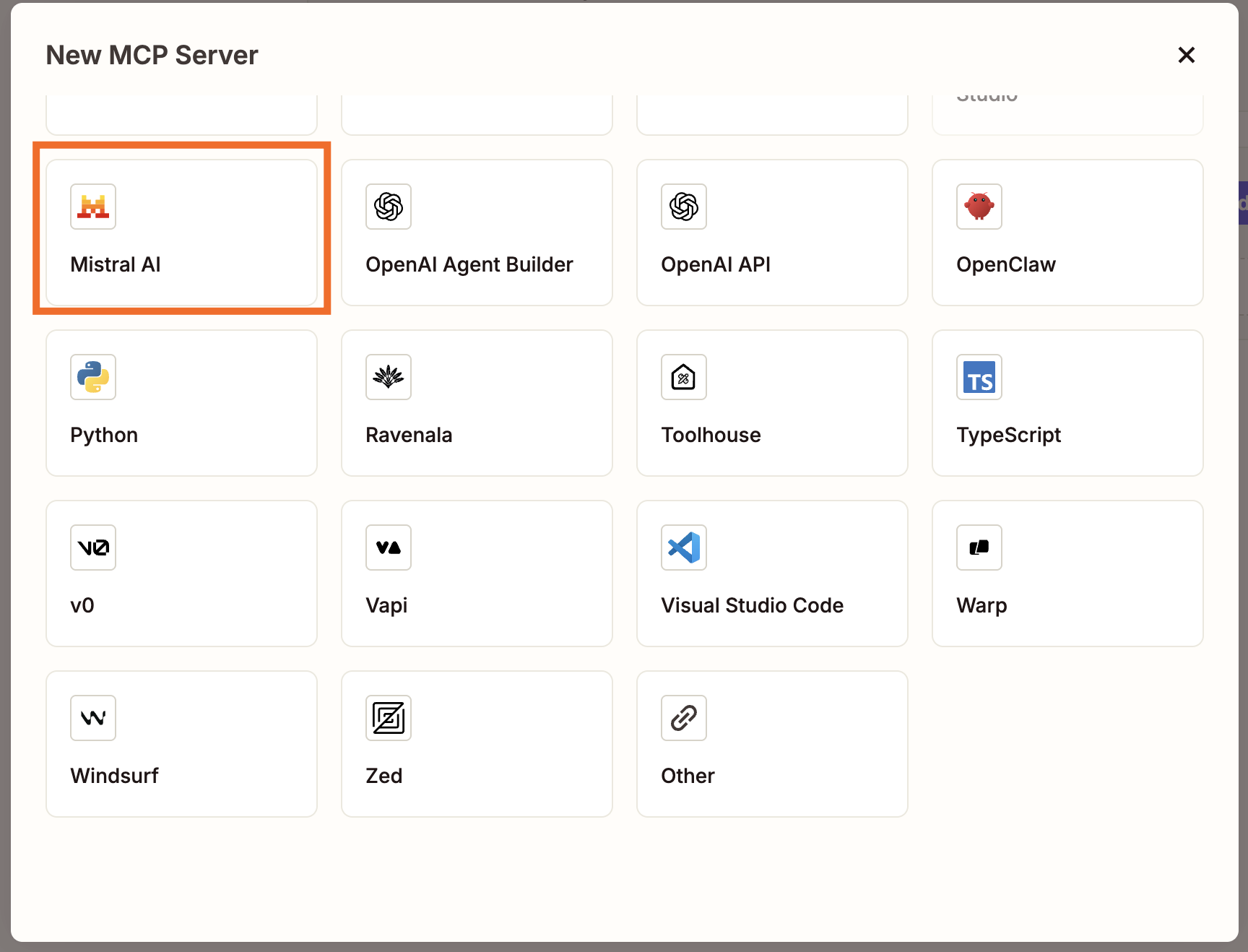Click the Zed editor logo icon
Image resolution: width=1248 pixels, height=952 pixels.
coord(389,718)
